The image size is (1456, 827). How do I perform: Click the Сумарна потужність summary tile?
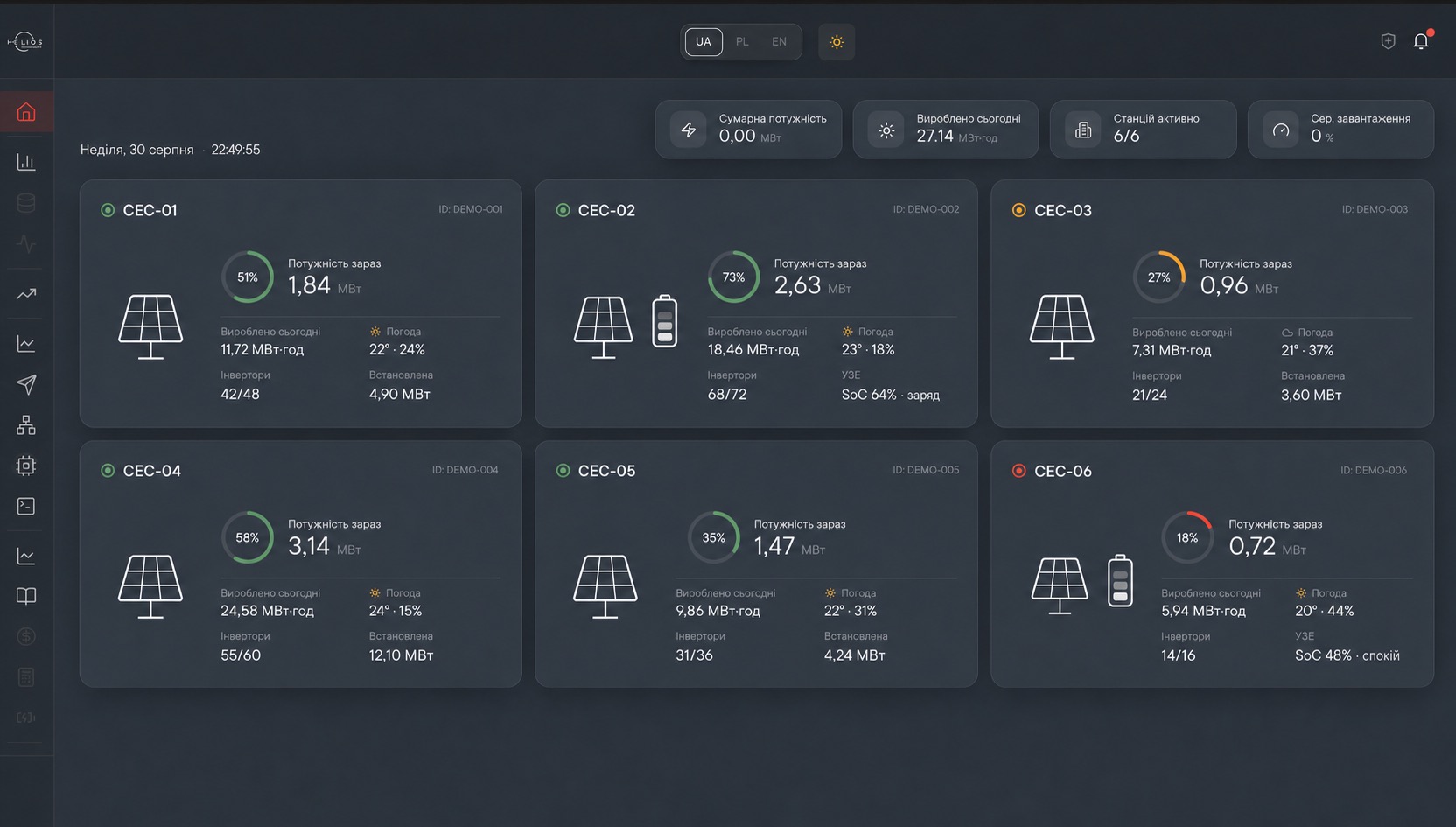748,129
